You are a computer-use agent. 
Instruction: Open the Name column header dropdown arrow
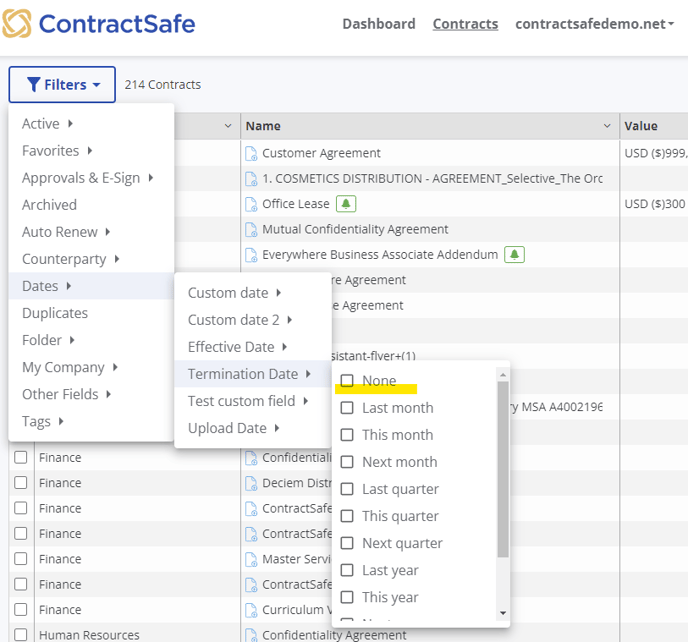[x=607, y=126]
